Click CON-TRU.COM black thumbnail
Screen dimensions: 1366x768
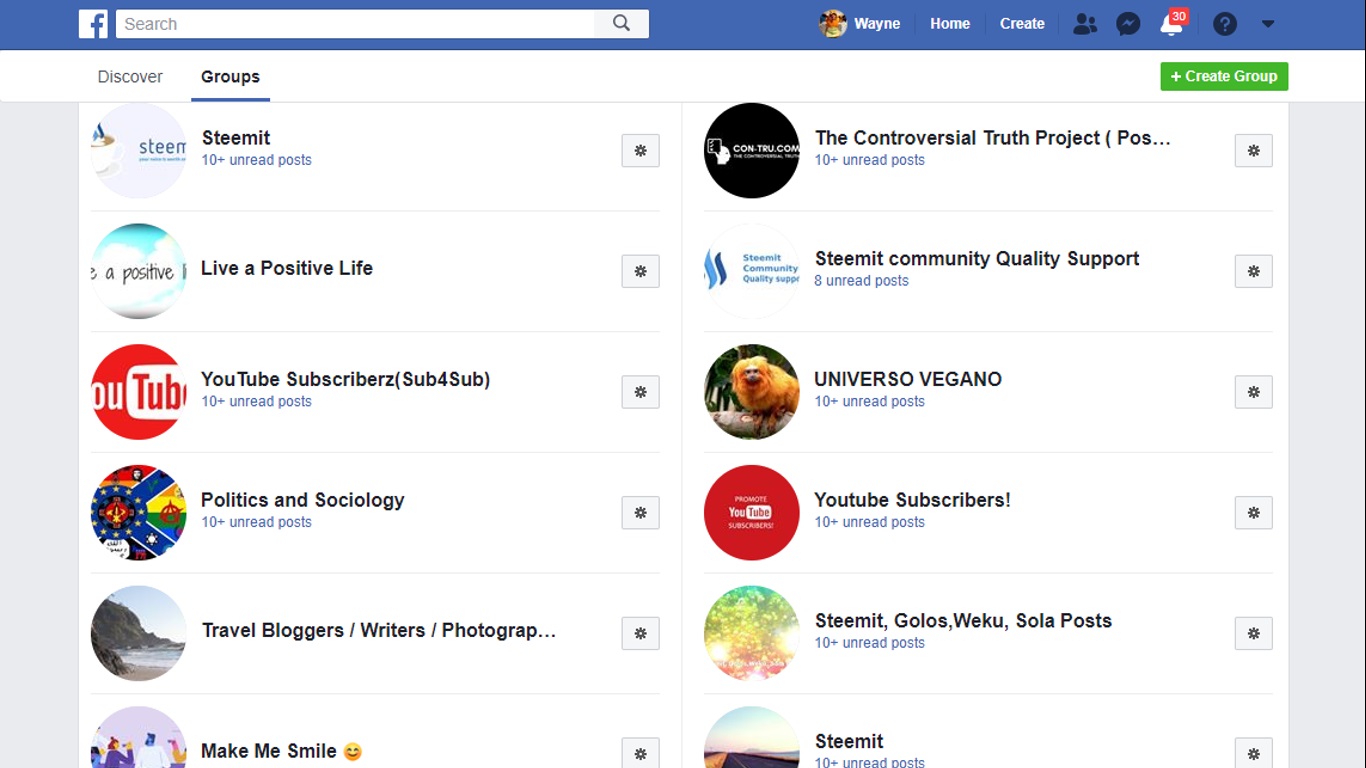tap(752, 150)
